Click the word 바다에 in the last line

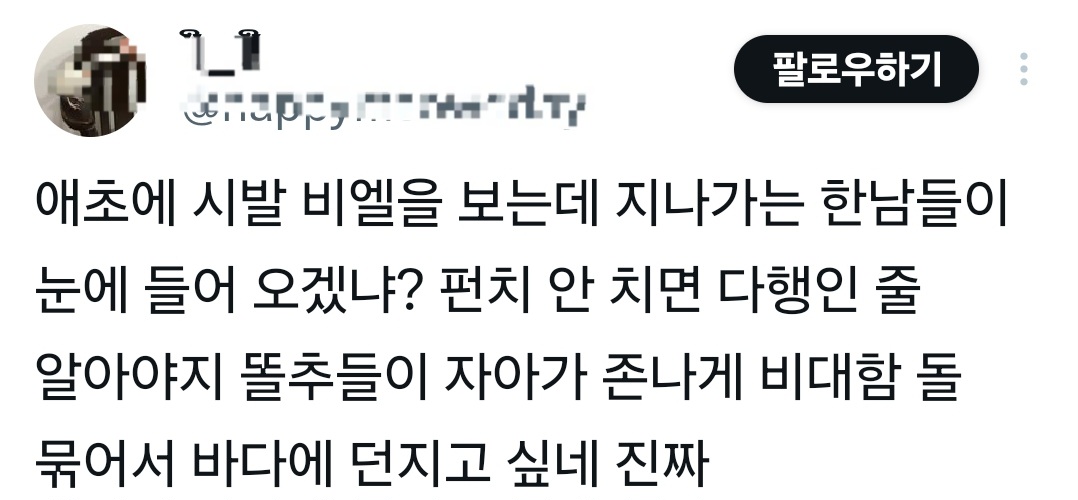point(261,464)
